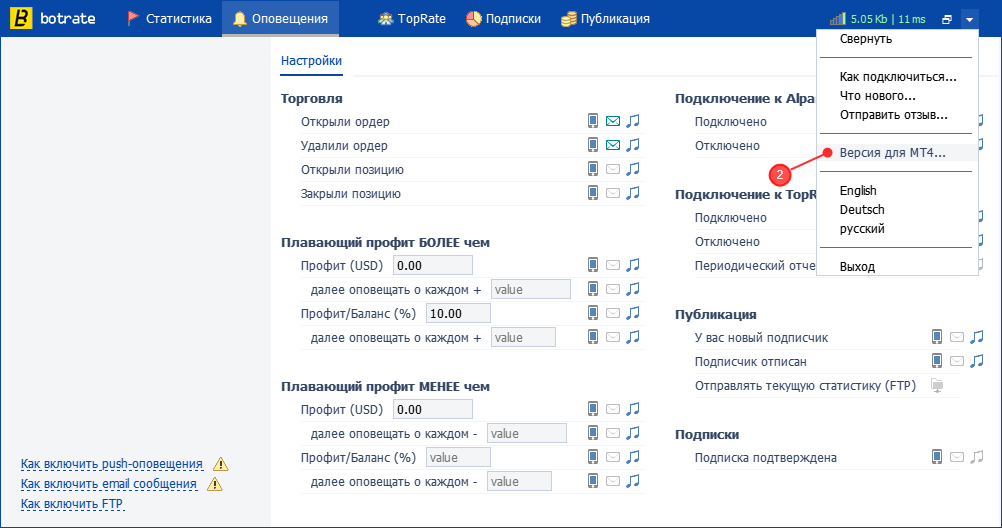
Task: Open Как включить FTP link
Action: [72, 504]
